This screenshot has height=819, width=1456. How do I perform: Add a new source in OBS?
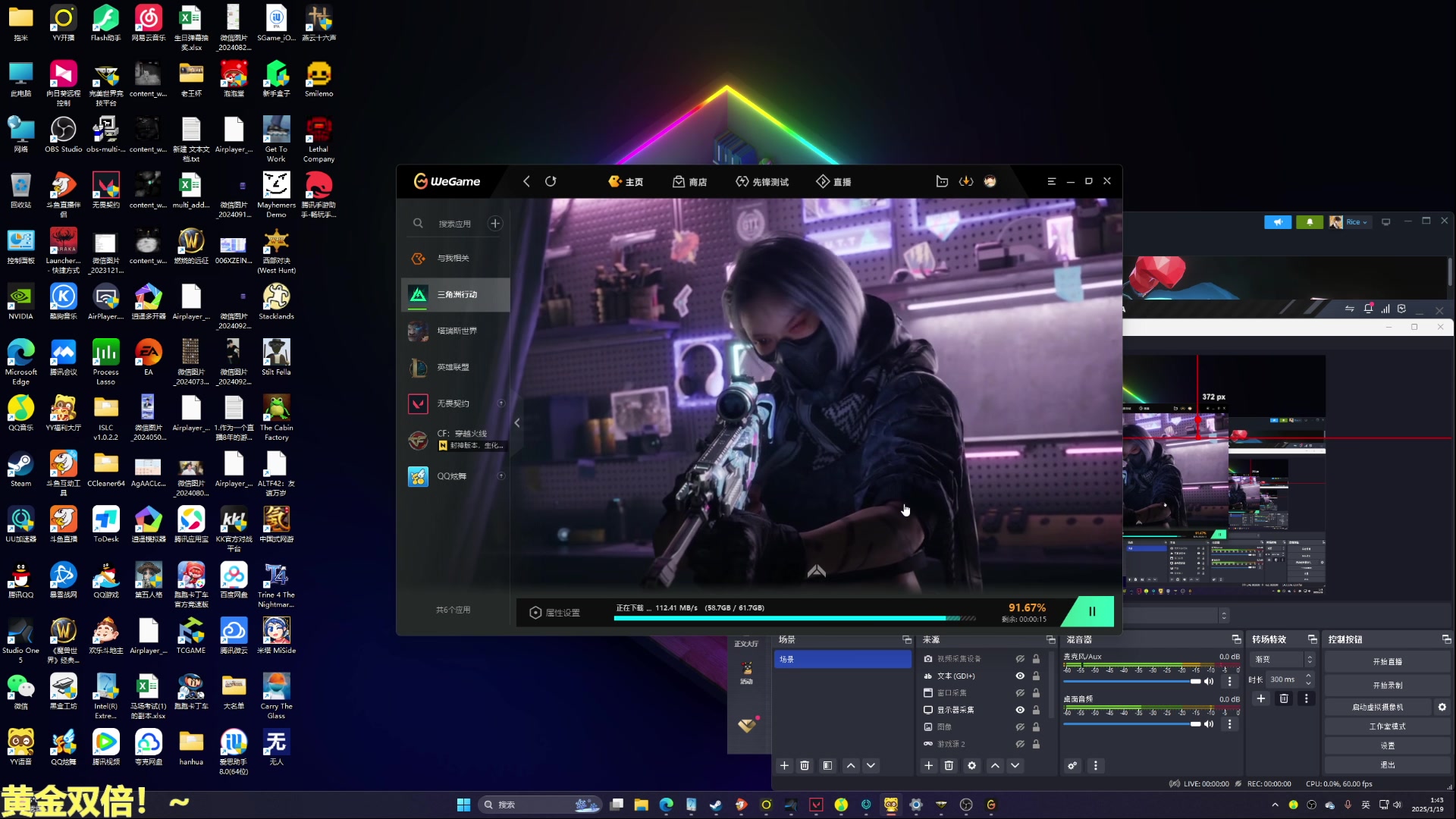point(928,766)
